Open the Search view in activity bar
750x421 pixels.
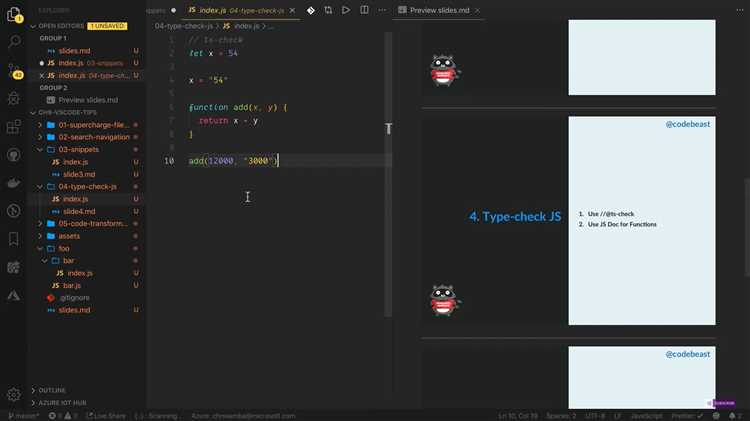(14, 42)
